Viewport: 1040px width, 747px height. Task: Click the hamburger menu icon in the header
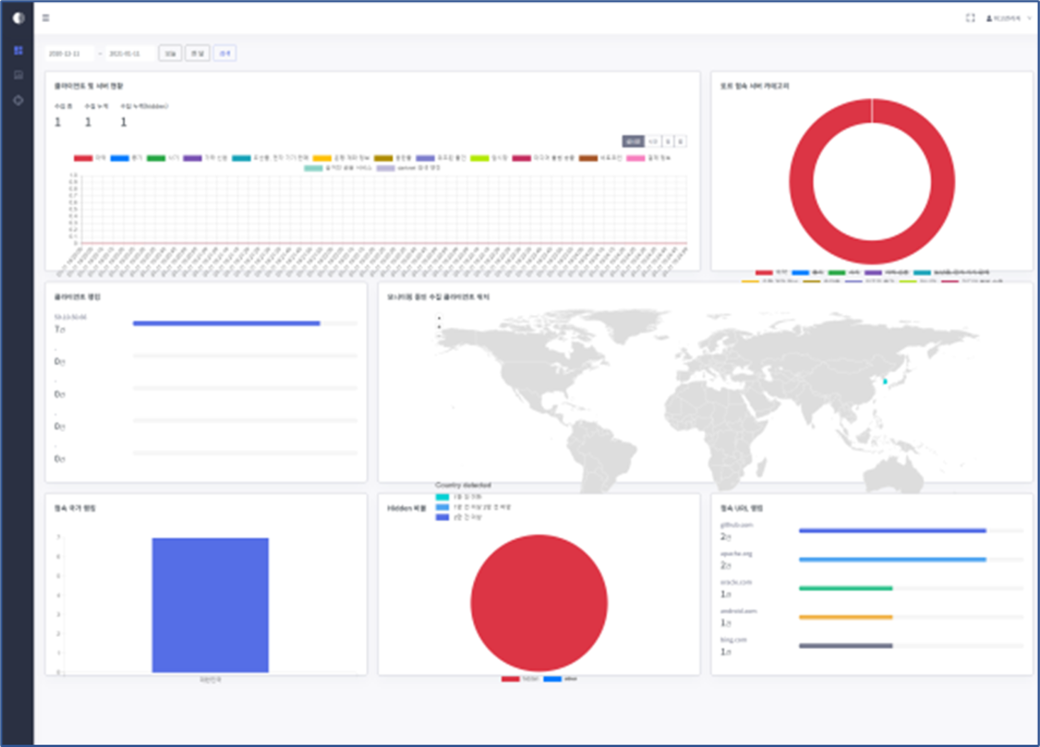click(46, 18)
